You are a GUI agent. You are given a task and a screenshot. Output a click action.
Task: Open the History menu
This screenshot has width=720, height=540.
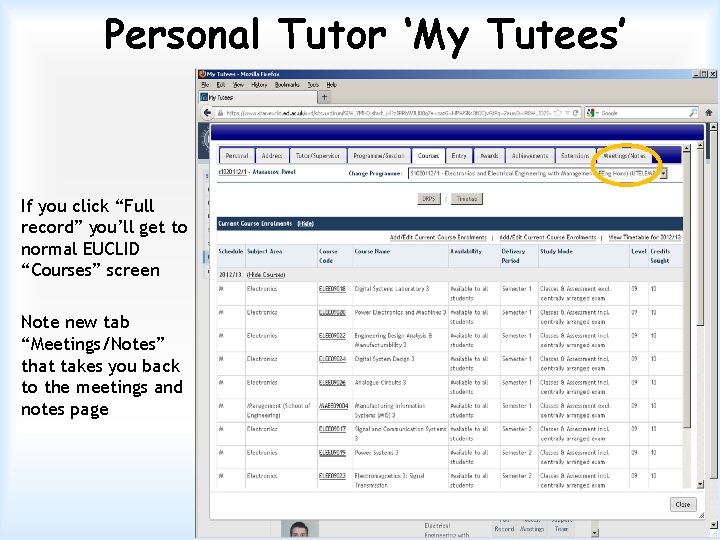(259, 84)
